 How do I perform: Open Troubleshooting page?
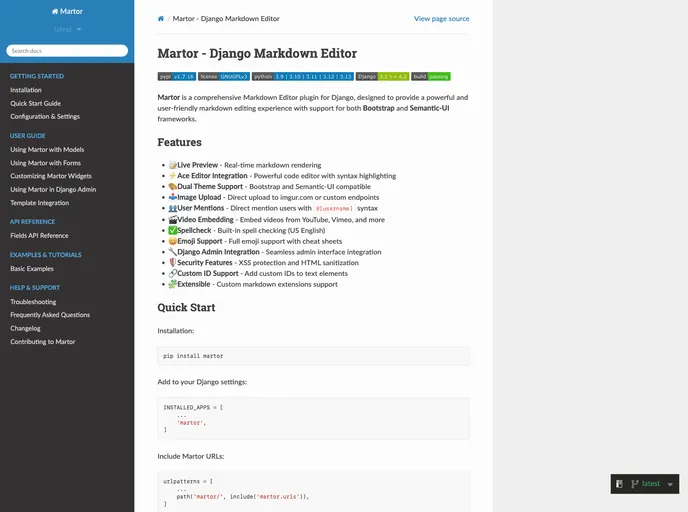33,302
